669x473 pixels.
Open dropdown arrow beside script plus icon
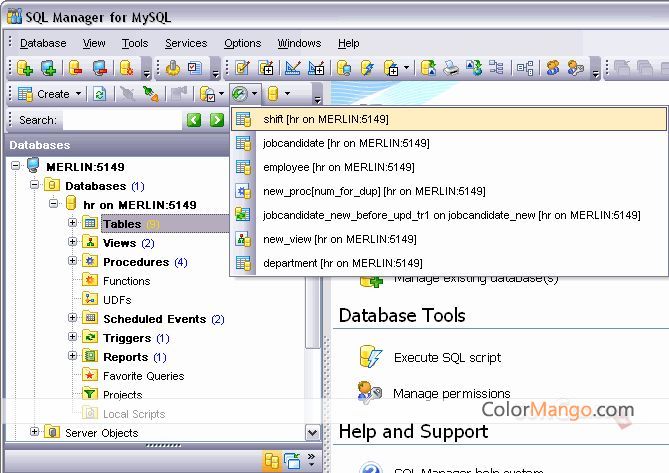[406, 67]
